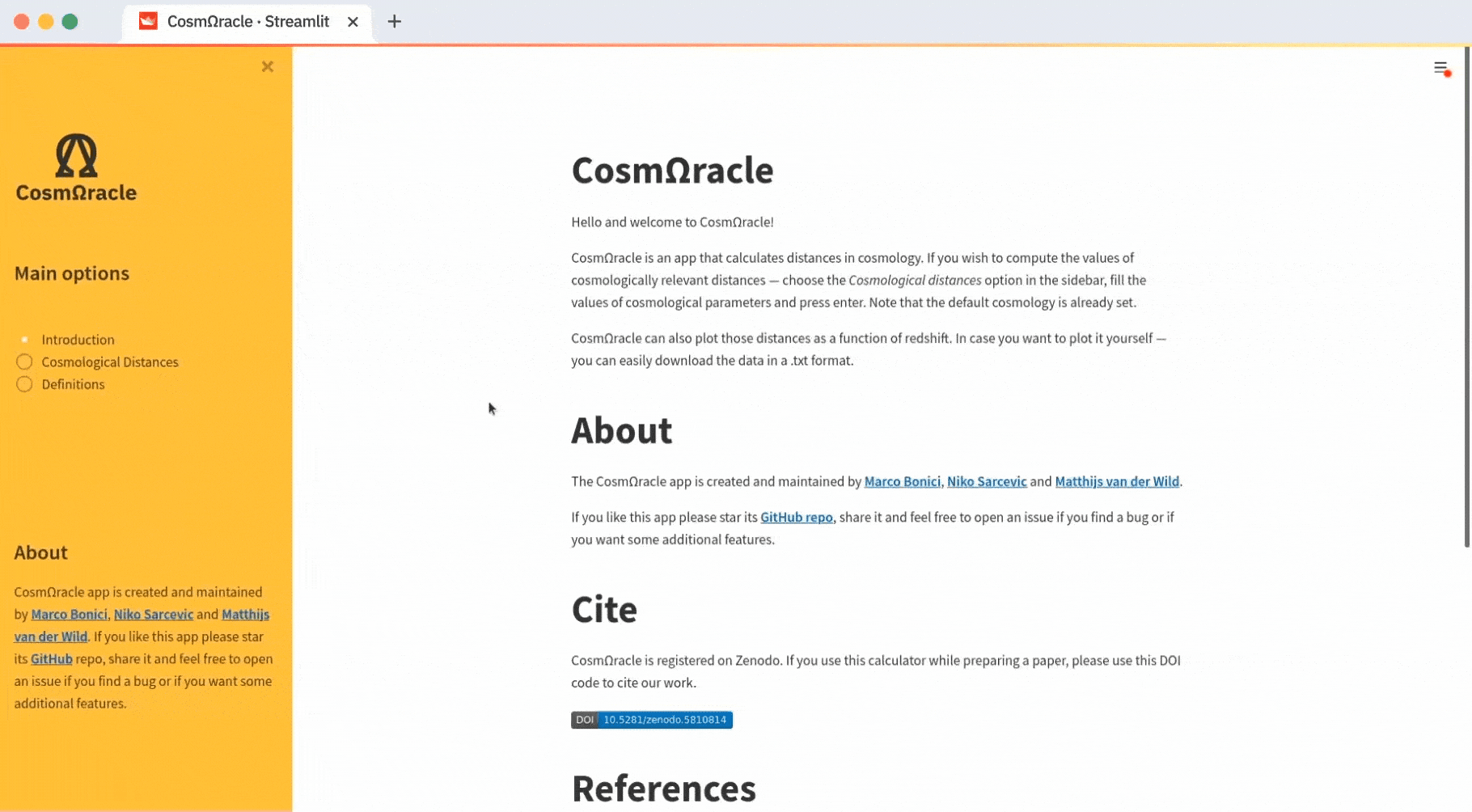Screen dimensions: 1472x812
Task: Select the Definitions radio option
Action: [25, 384]
